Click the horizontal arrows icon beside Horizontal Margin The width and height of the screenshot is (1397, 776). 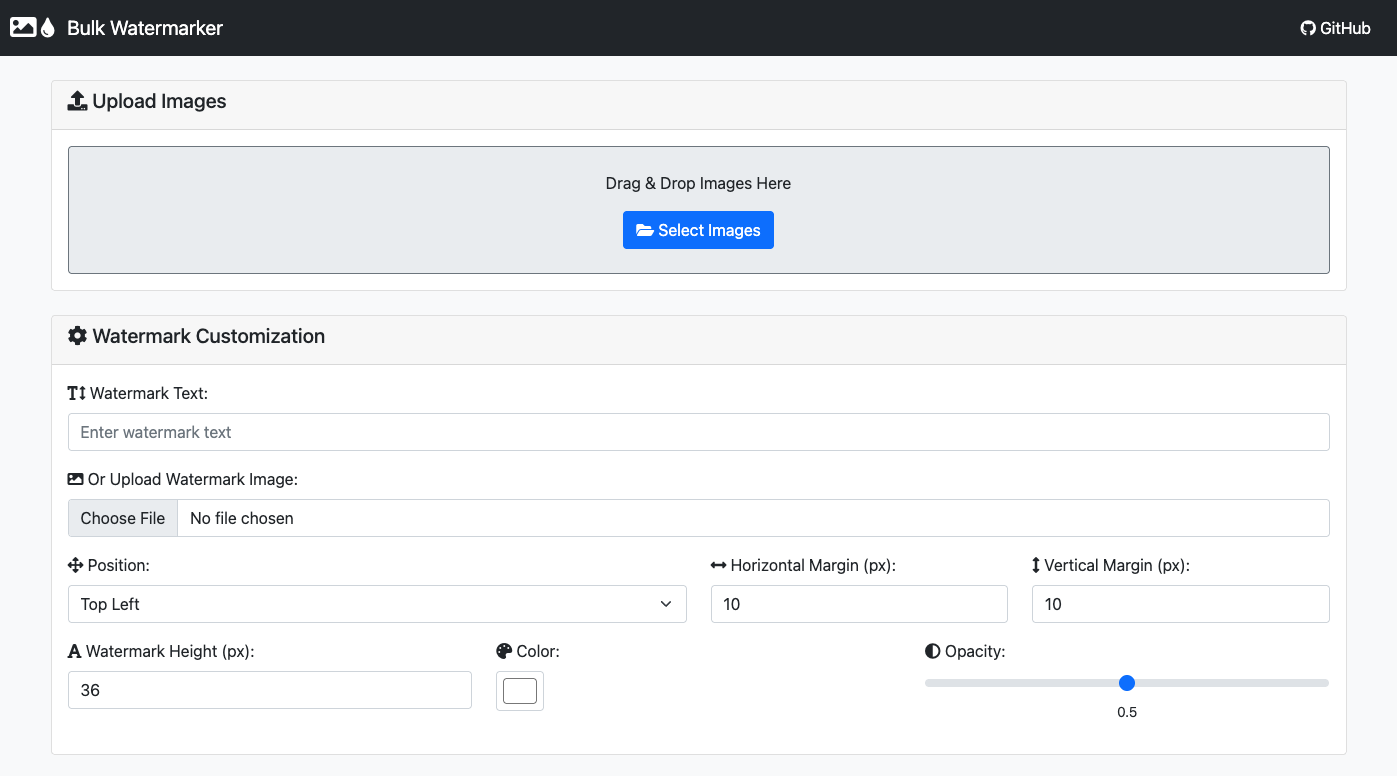(719, 566)
